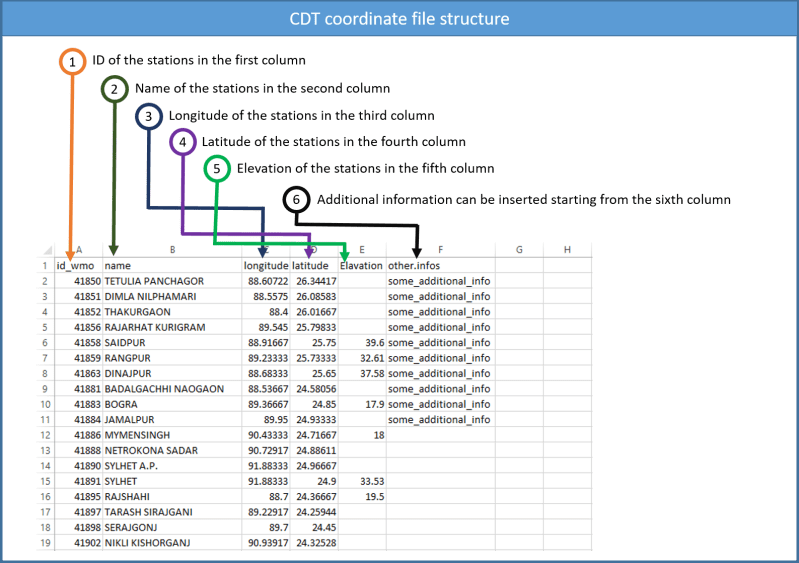Click longitude value 89.545
This screenshot has height=563, width=799.
click(x=266, y=328)
